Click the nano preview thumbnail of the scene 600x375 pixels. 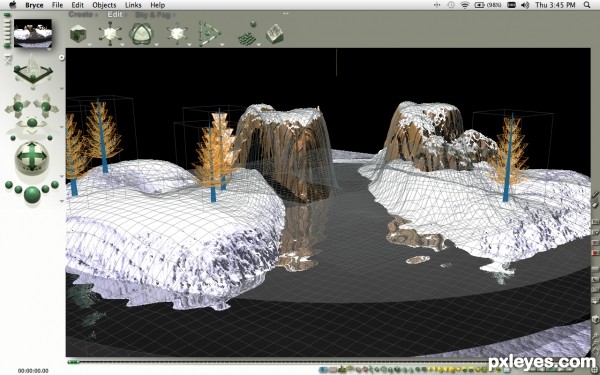[x=33, y=33]
